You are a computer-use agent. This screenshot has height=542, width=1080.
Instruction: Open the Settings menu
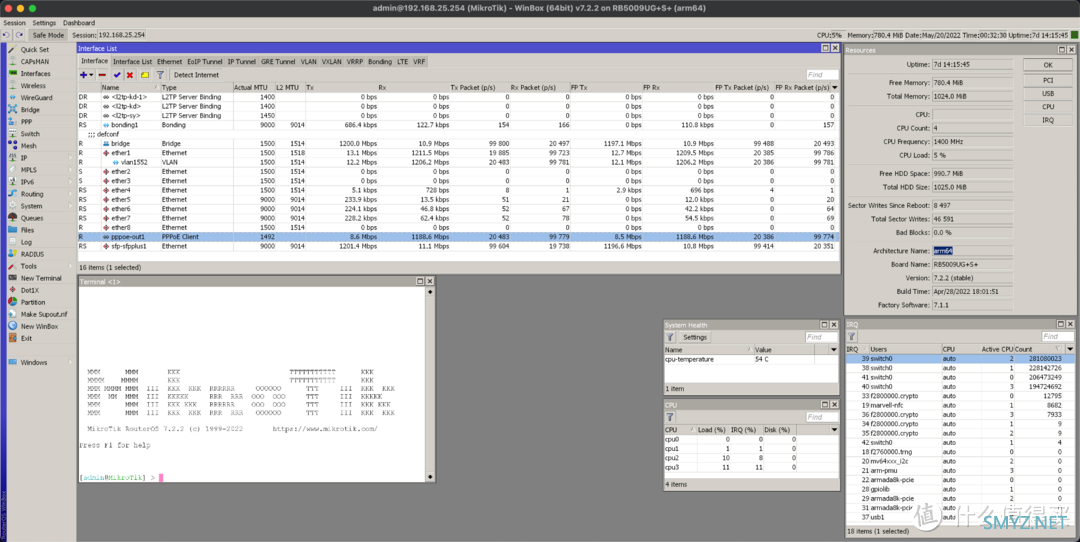(x=44, y=23)
